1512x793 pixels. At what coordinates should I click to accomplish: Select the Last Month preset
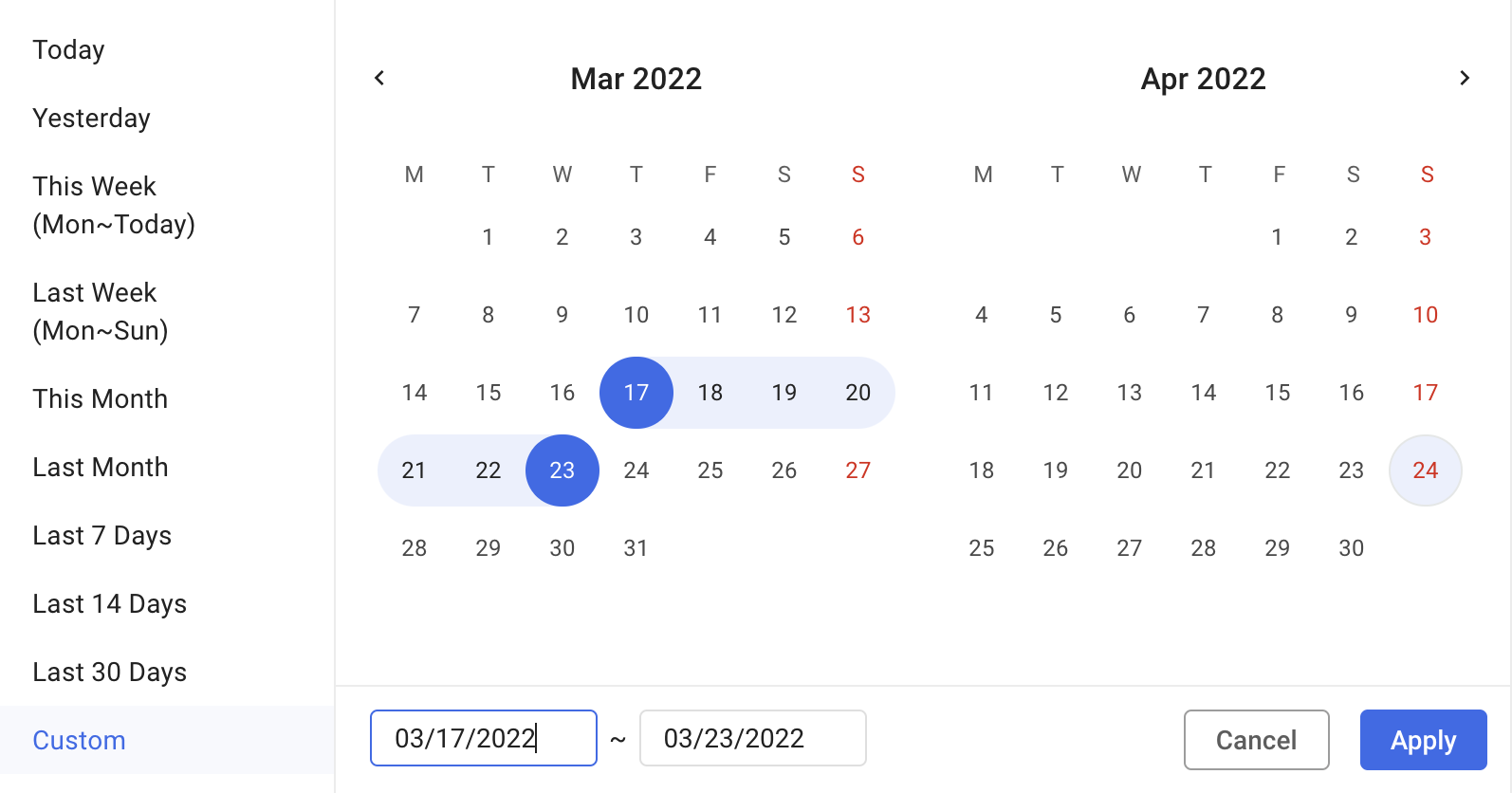[100, 467]
